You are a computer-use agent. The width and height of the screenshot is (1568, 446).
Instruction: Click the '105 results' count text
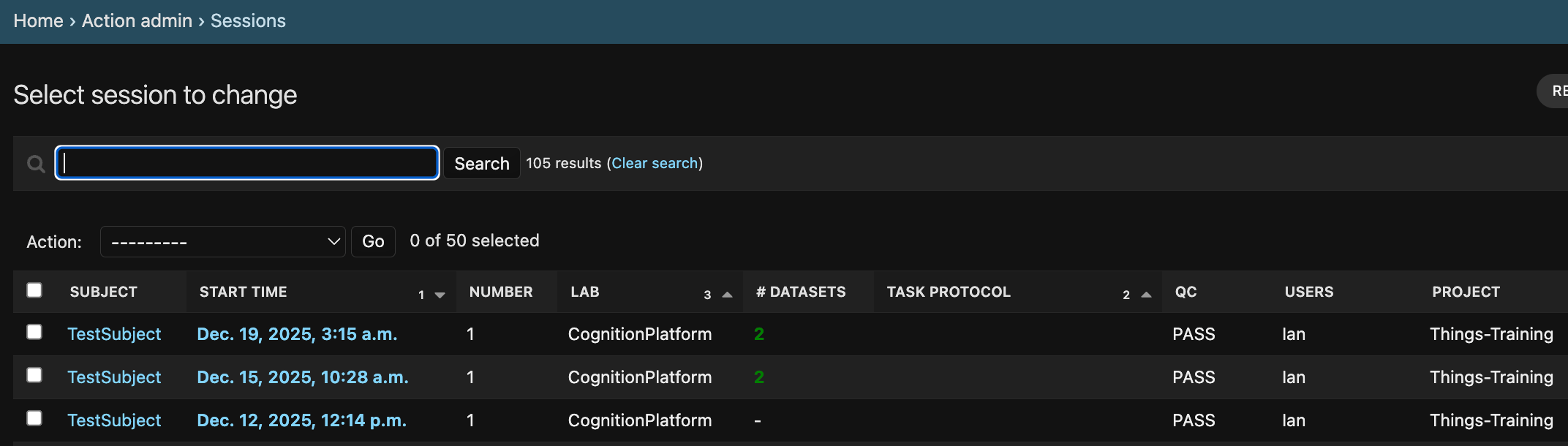coord(564,163)
